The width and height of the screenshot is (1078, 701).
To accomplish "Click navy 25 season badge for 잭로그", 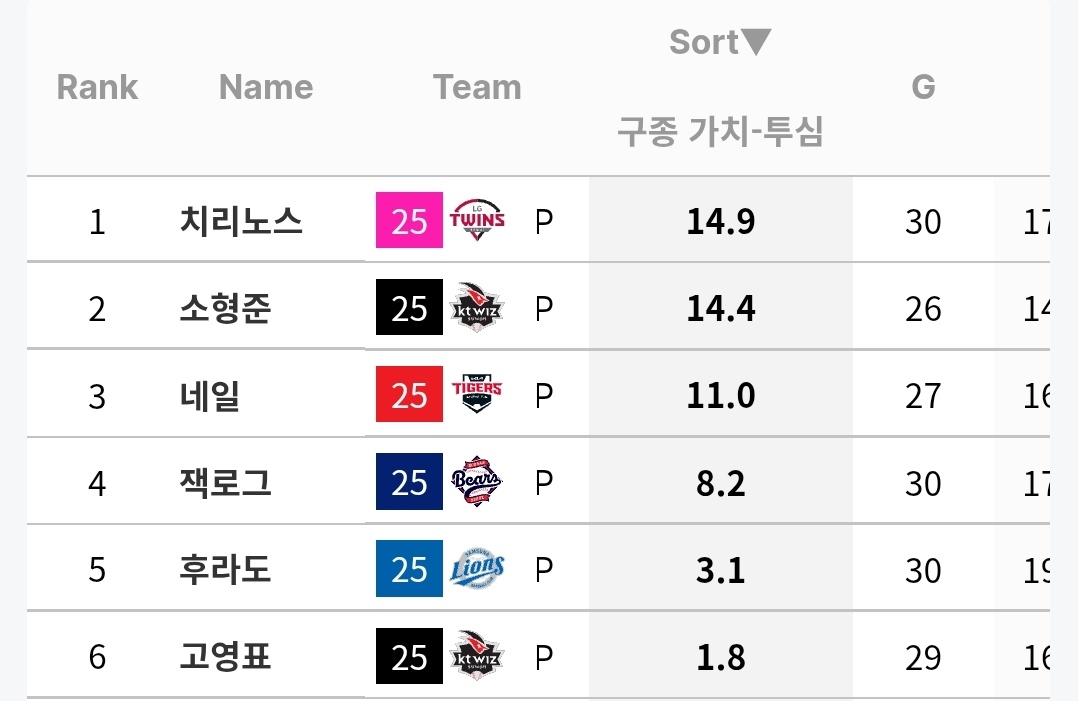I will [x=409, y=483].
